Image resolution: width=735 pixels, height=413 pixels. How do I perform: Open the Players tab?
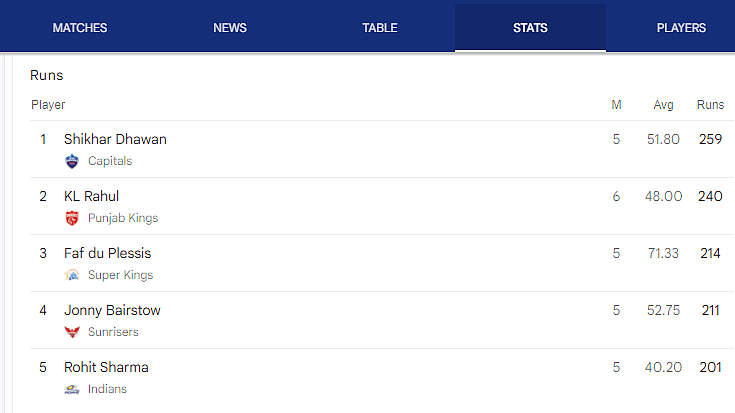pos(681,28)
